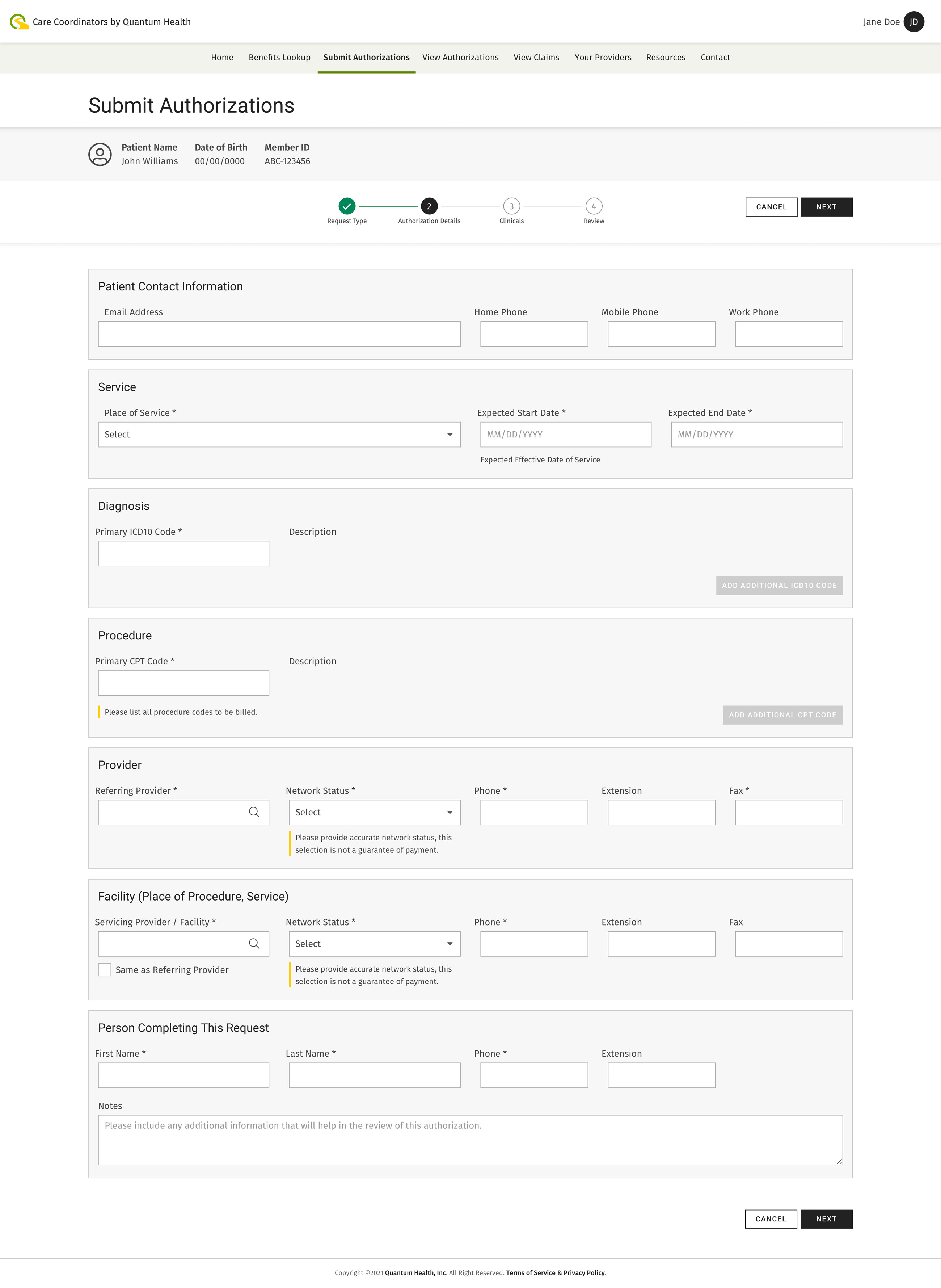Click the top CANCEL button

point(771,207)
